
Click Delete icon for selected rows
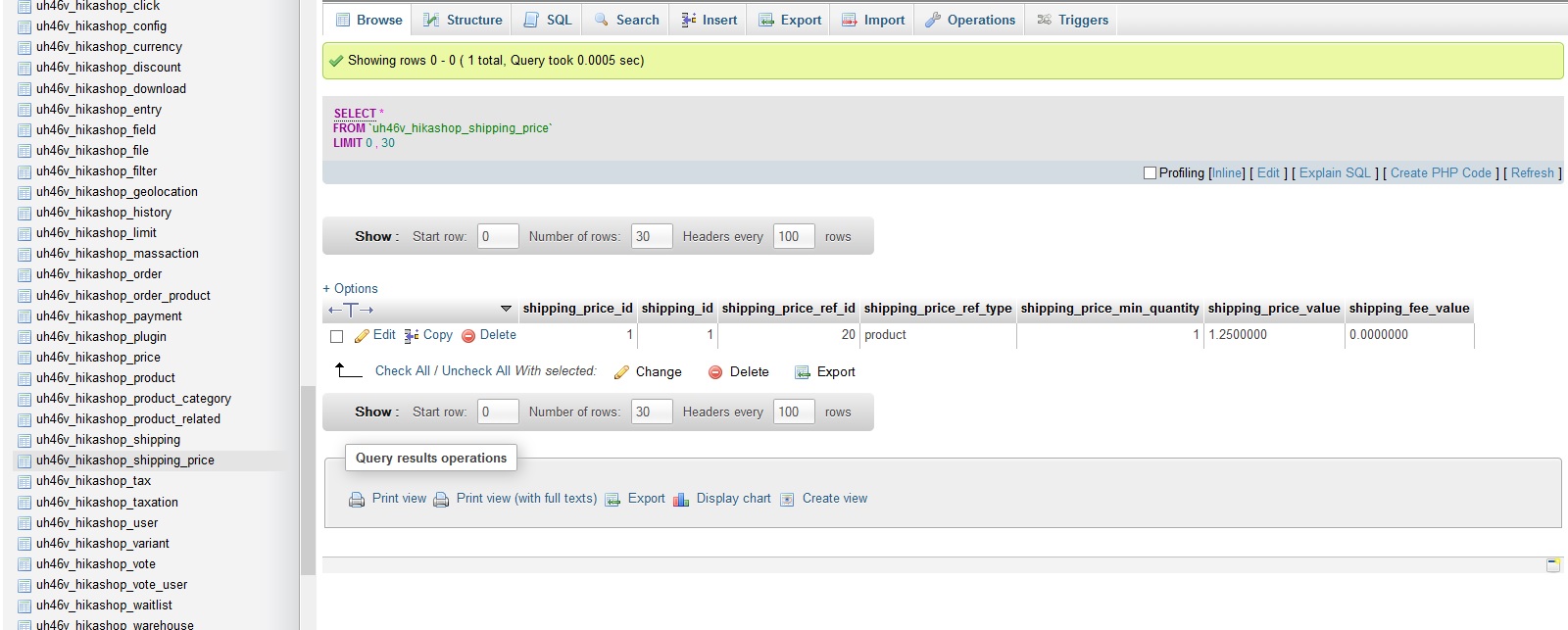(x=715, y=372)
